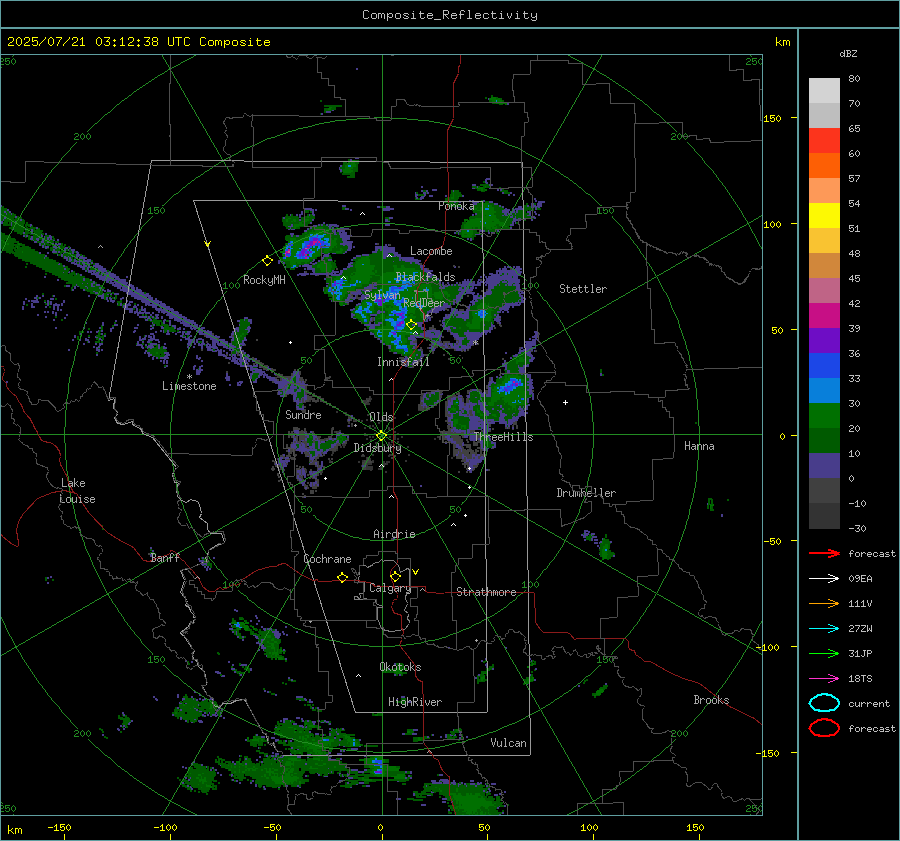Viewport: 900px width, 841px height.
Task: Click the 80-70 dBZ light gray swatch
Action: (824, 91)
